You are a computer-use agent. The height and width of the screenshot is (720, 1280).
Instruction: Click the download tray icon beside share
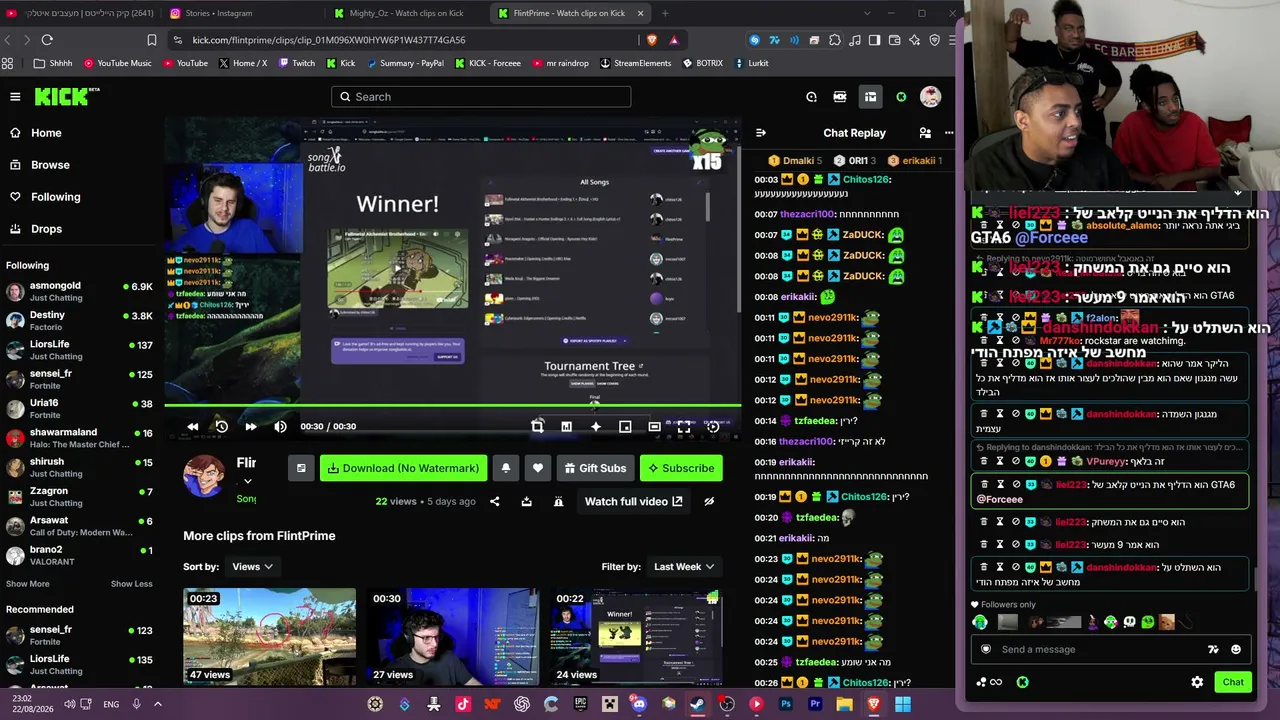(x=527, y=502)
